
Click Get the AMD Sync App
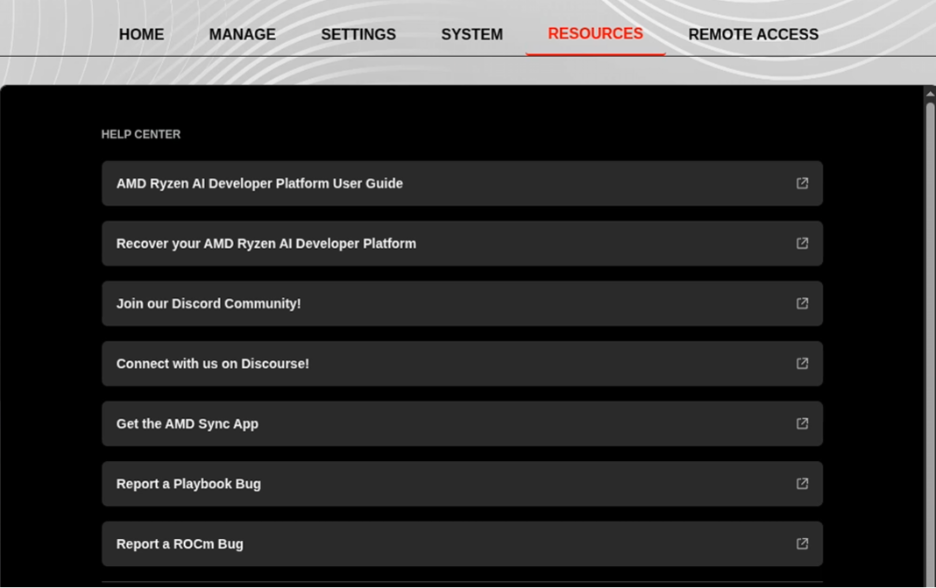pos(462,424)
